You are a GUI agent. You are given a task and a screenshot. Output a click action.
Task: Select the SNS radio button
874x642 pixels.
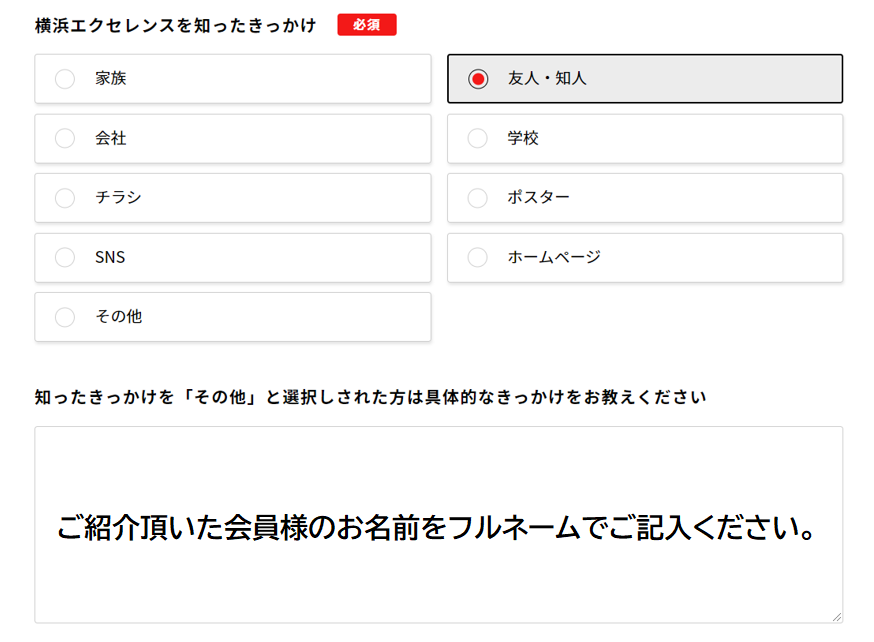(x=65, y=258)
